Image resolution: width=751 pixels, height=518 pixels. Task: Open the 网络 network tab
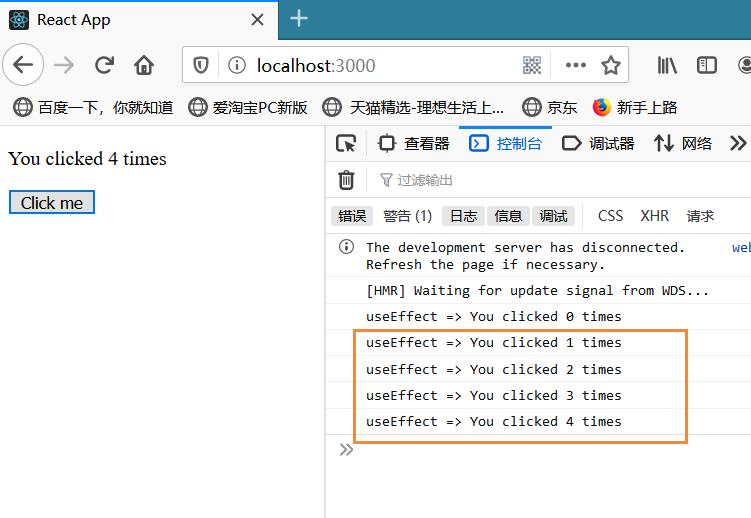pyautogui.click(x=683, y=143)
